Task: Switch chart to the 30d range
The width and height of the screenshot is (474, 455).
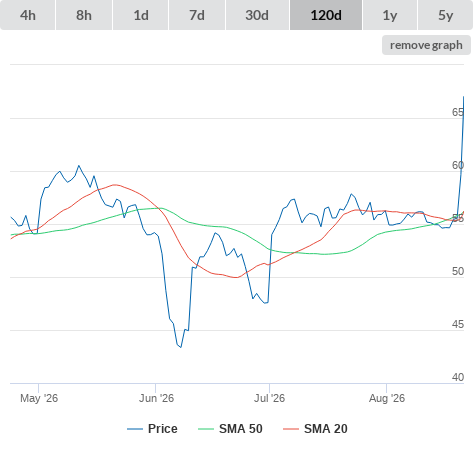Action: click(x=257, y=15)
